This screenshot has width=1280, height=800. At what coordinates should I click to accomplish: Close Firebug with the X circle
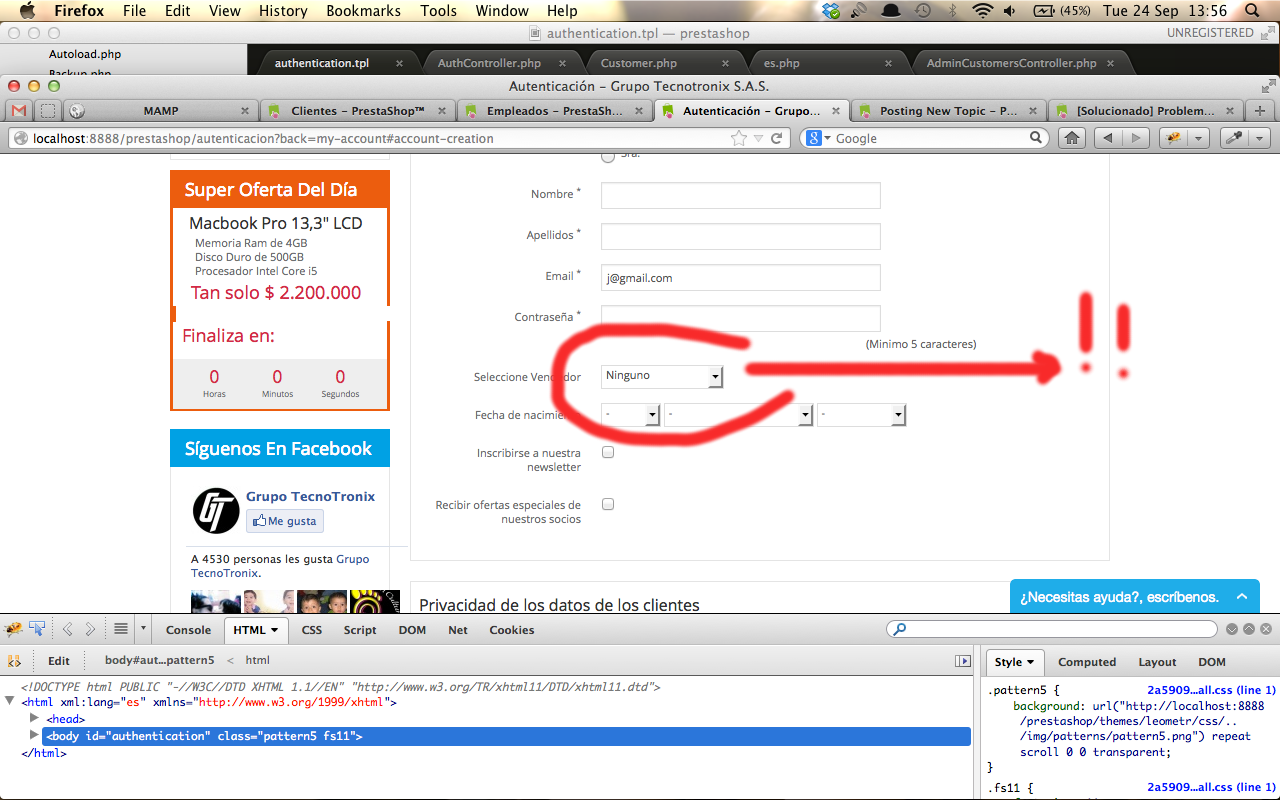pos(1266,629)
